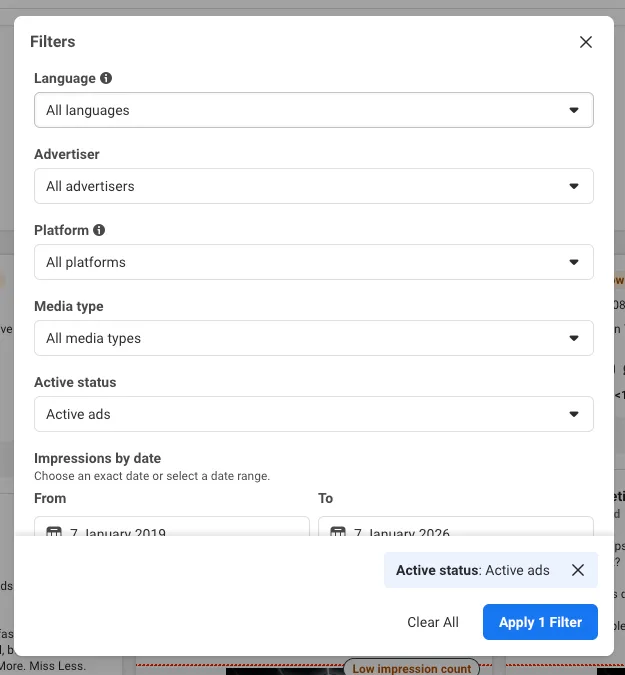This screenshot has height=675, width=625.
Task: Close the Filters dialog with the X
Action: coord(586,42)
